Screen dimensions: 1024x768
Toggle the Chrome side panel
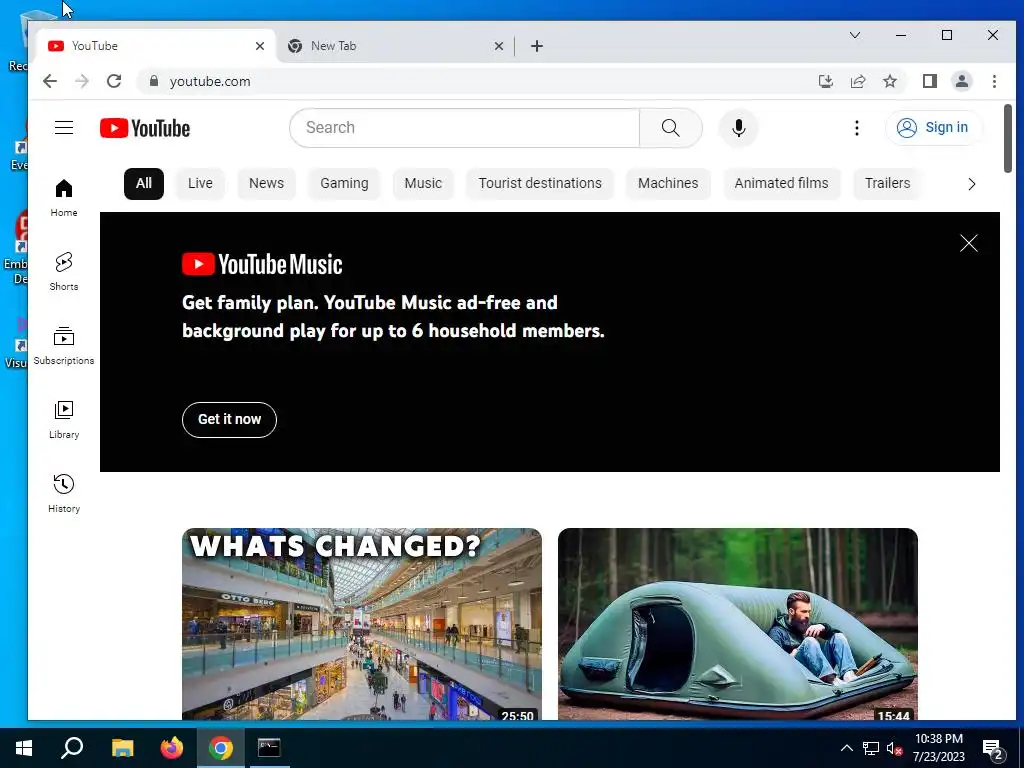click(x=930, y=81)
